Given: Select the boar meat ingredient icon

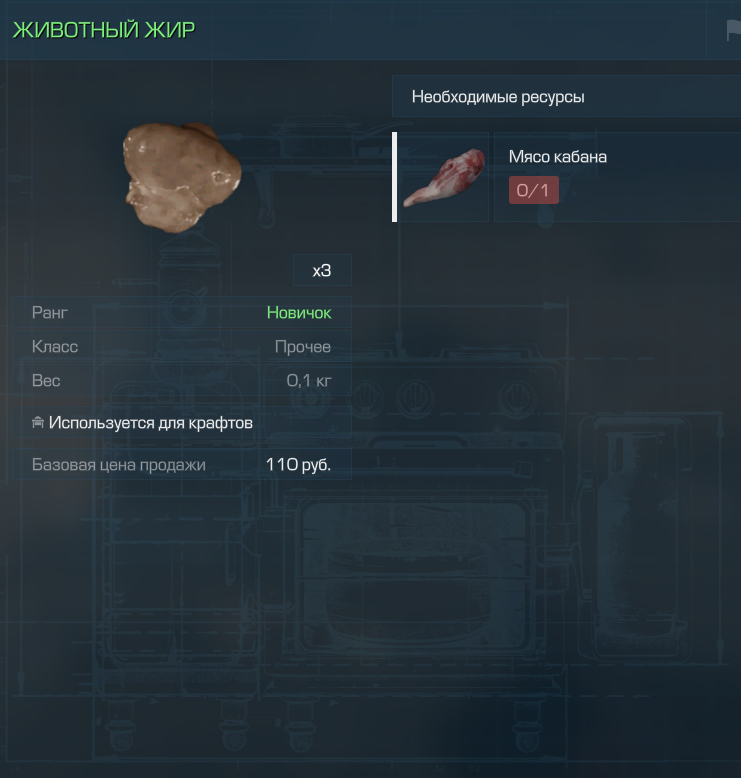Looking at the screenshot, I should (444, 177).
